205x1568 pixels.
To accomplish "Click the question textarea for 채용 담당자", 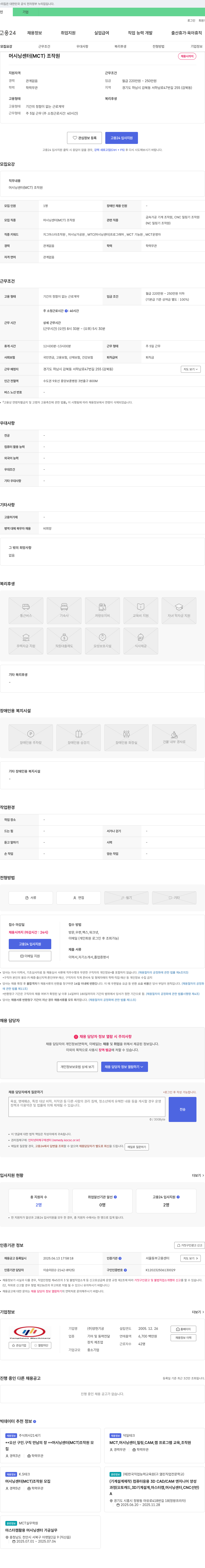I will pyautogui.click(x=87, y=1107).
